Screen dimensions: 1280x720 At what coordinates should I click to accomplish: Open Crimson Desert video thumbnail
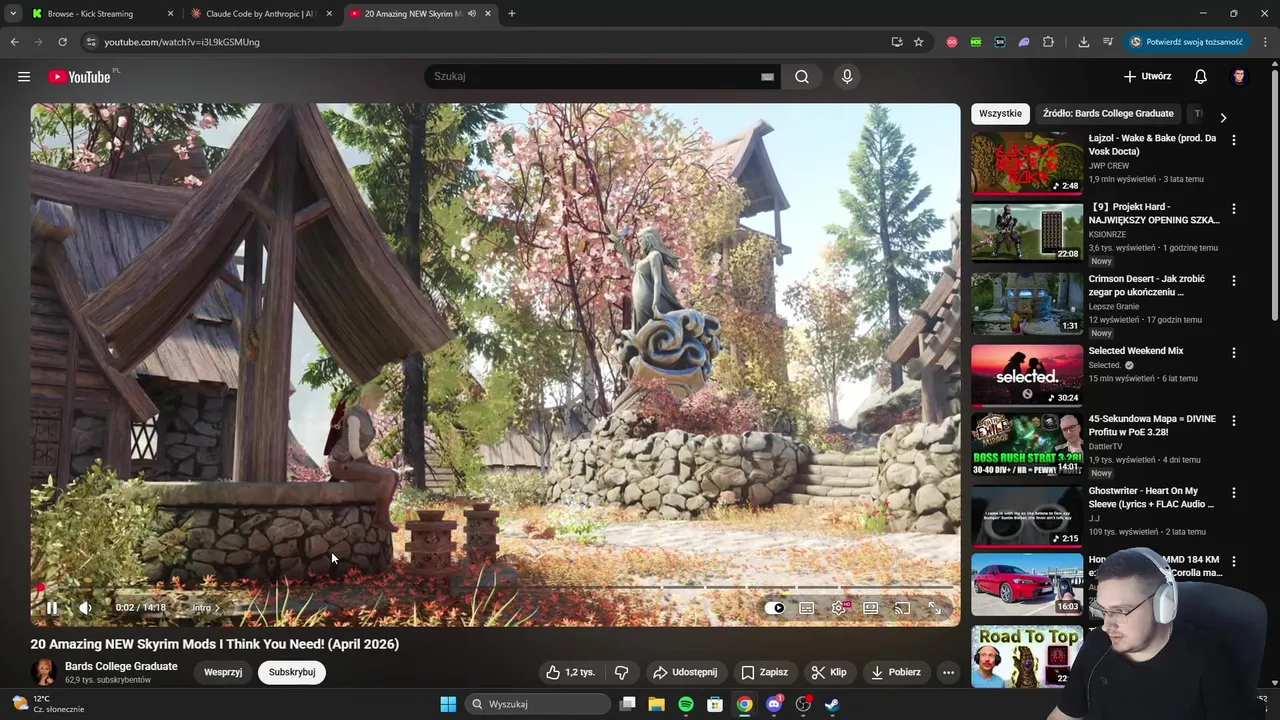pyautogui.click(x=1027, y=304)
